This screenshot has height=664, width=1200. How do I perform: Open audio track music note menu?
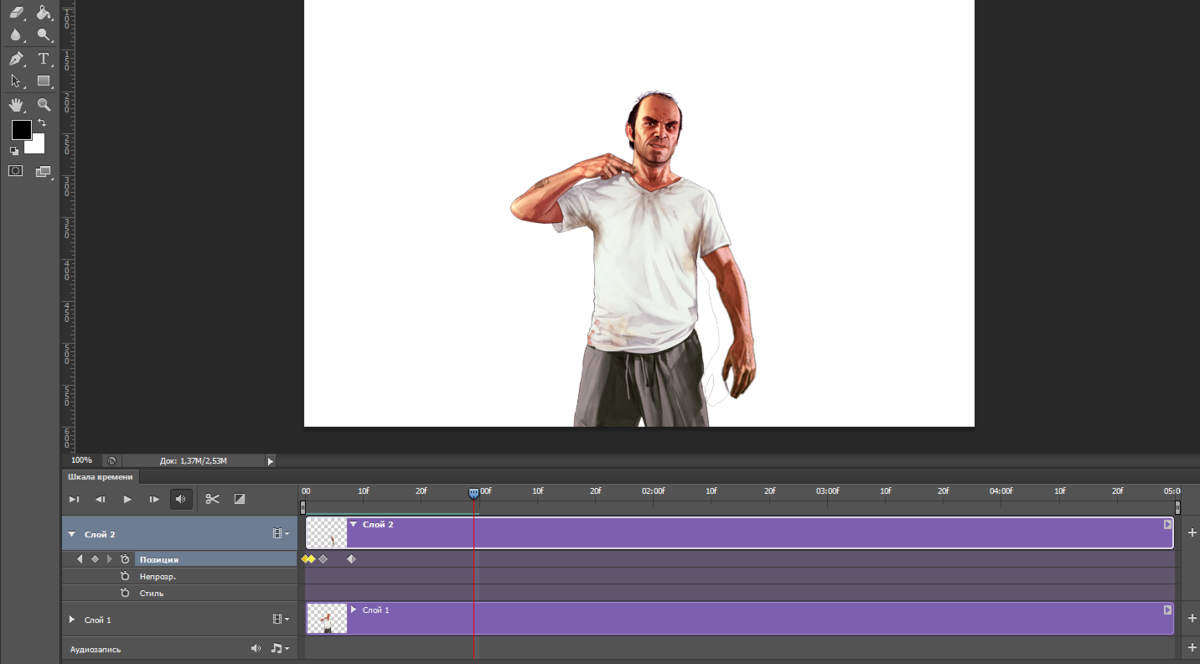coord(280,649)
